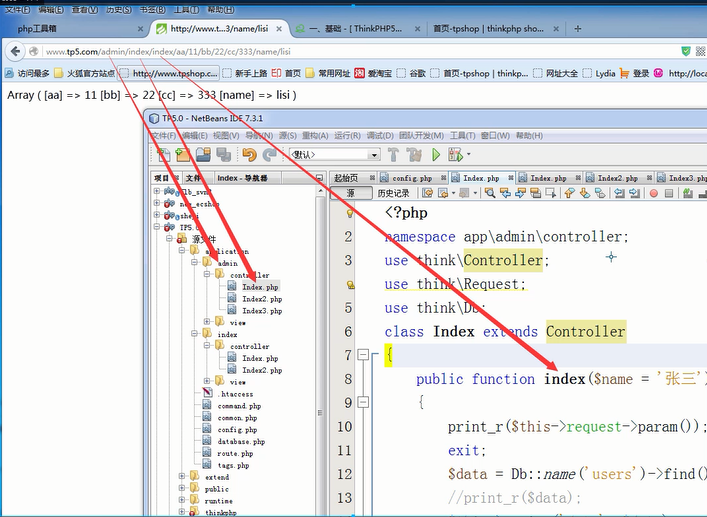The width and height of the screenshot is (707, 517).
Task: Click the Clean and Build hammer-broom icon
Action: tap(414, 155)
